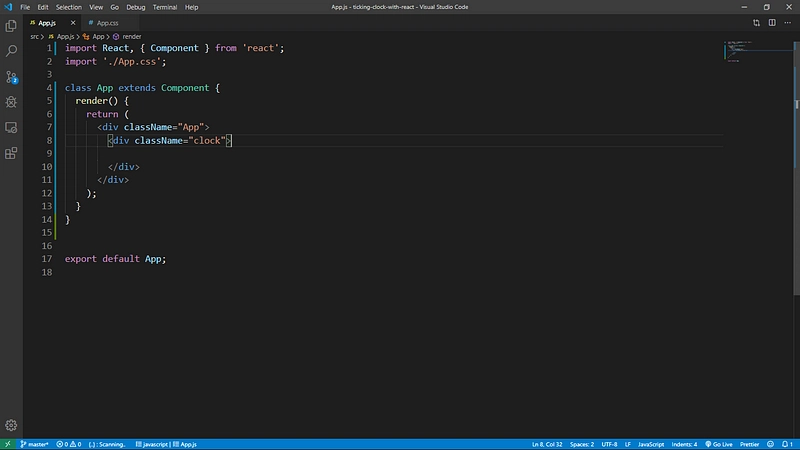
Task: Click the vertical editor scrollbar
Action: tap(796, 168)
